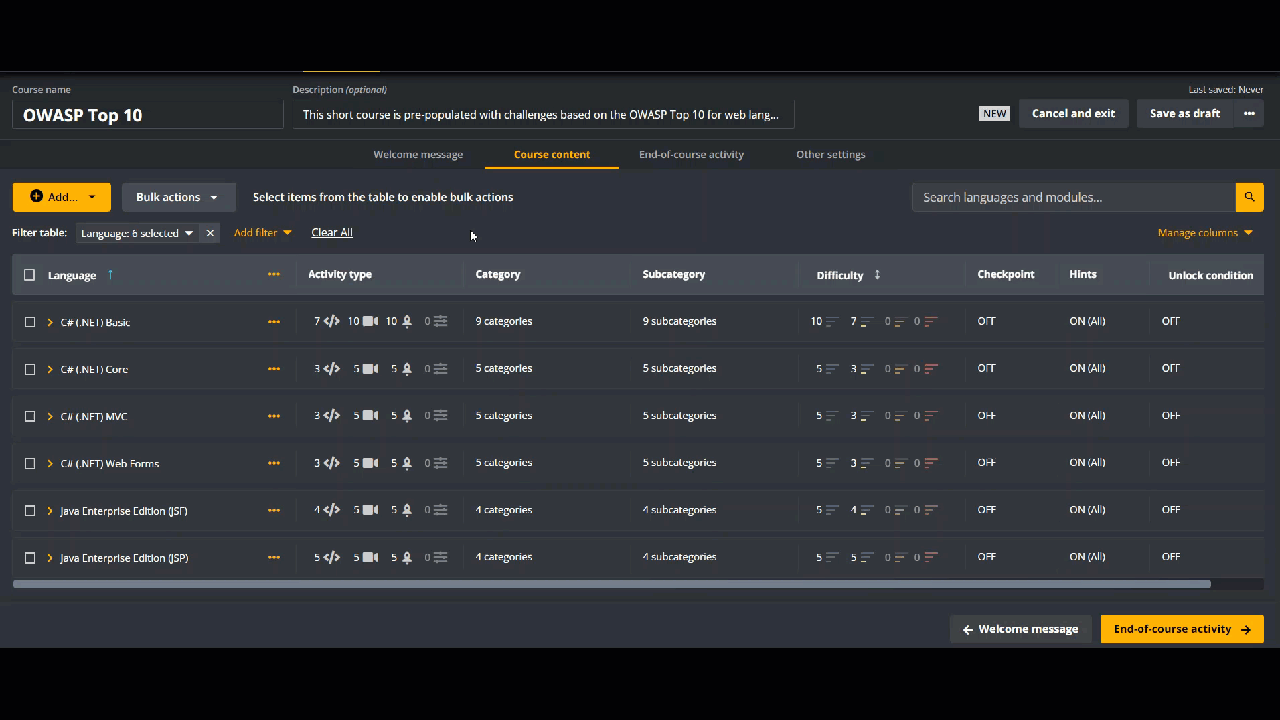Screen dimensions: 1280x720
Task: Click the Hints column header
Action: click(x=1083, y=274)
